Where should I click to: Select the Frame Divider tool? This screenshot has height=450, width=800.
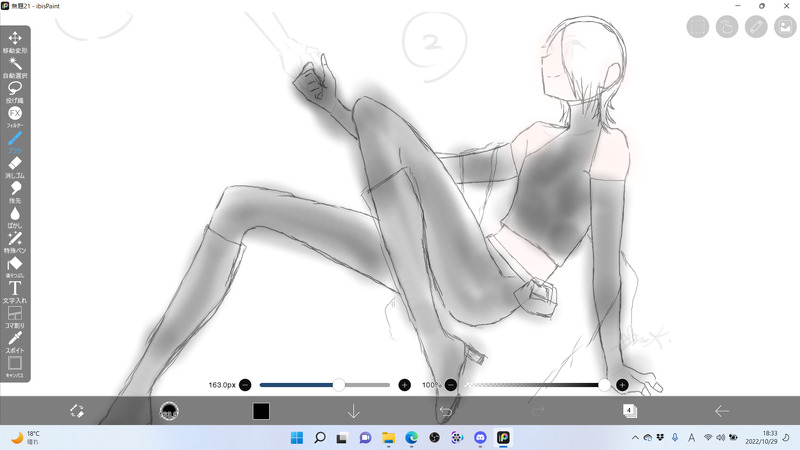(x=15, y=317)
